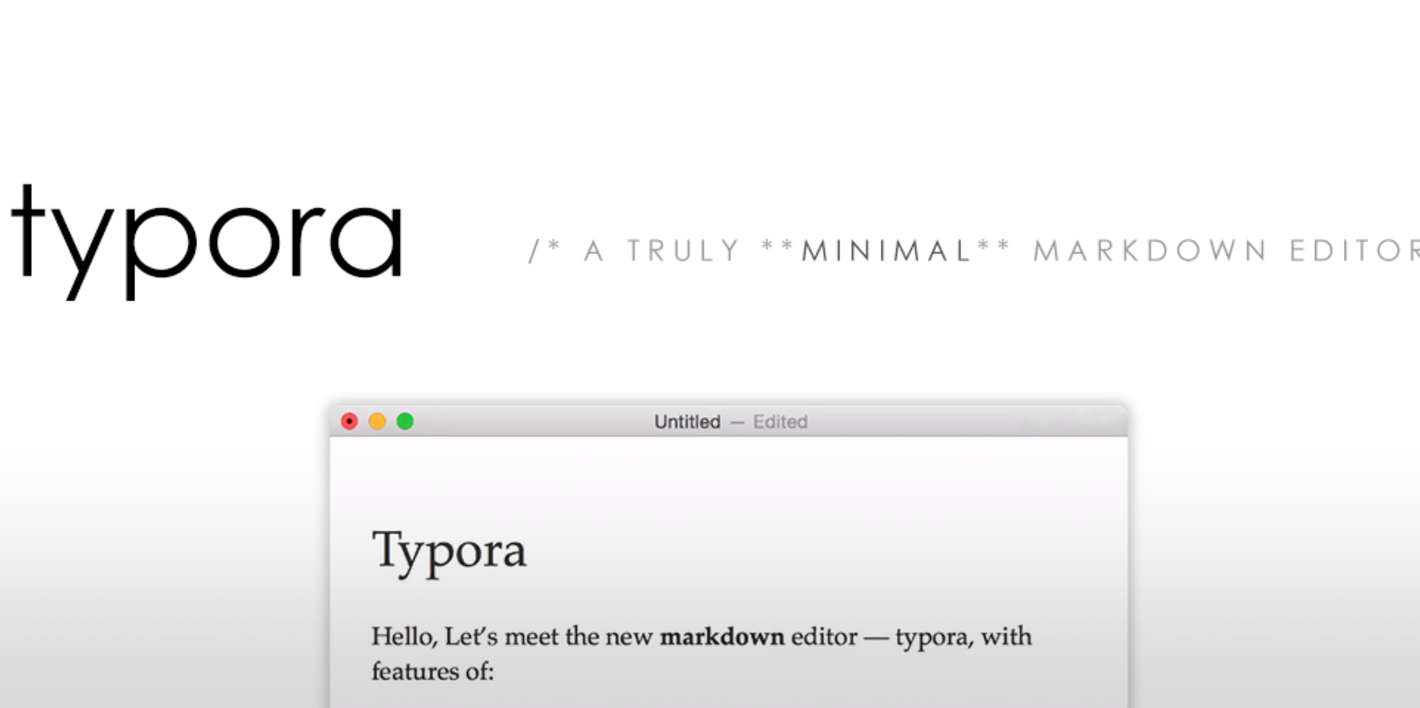Click "MARKDOWN" in the header tagline
This screenshot has width=1420, height=708.
coord(1150,251)
